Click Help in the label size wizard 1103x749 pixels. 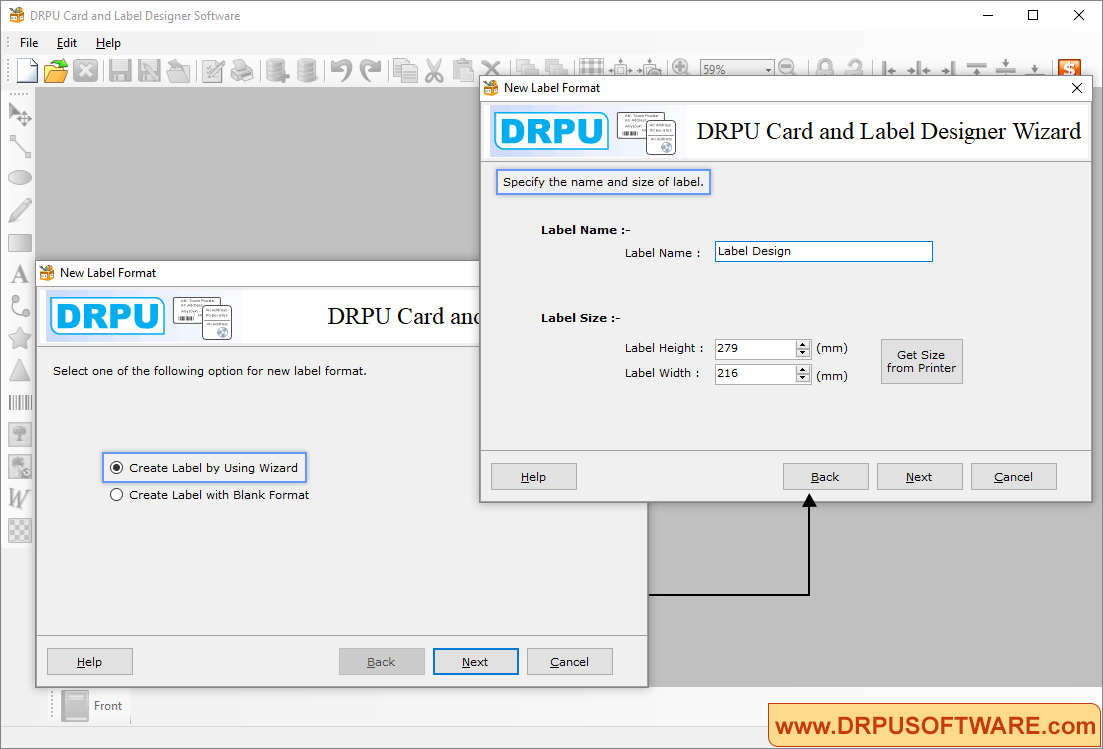tap(533, 477)
